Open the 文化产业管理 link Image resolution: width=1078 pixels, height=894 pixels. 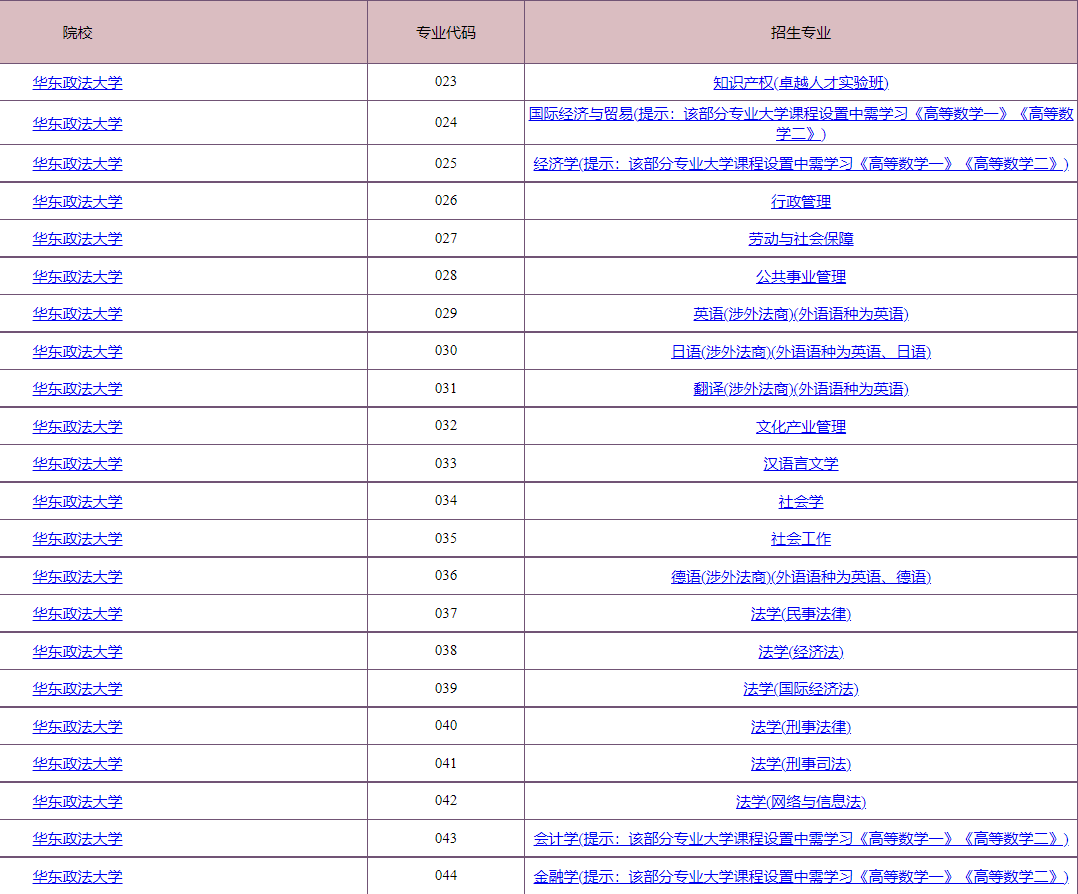tap(800, 426)
